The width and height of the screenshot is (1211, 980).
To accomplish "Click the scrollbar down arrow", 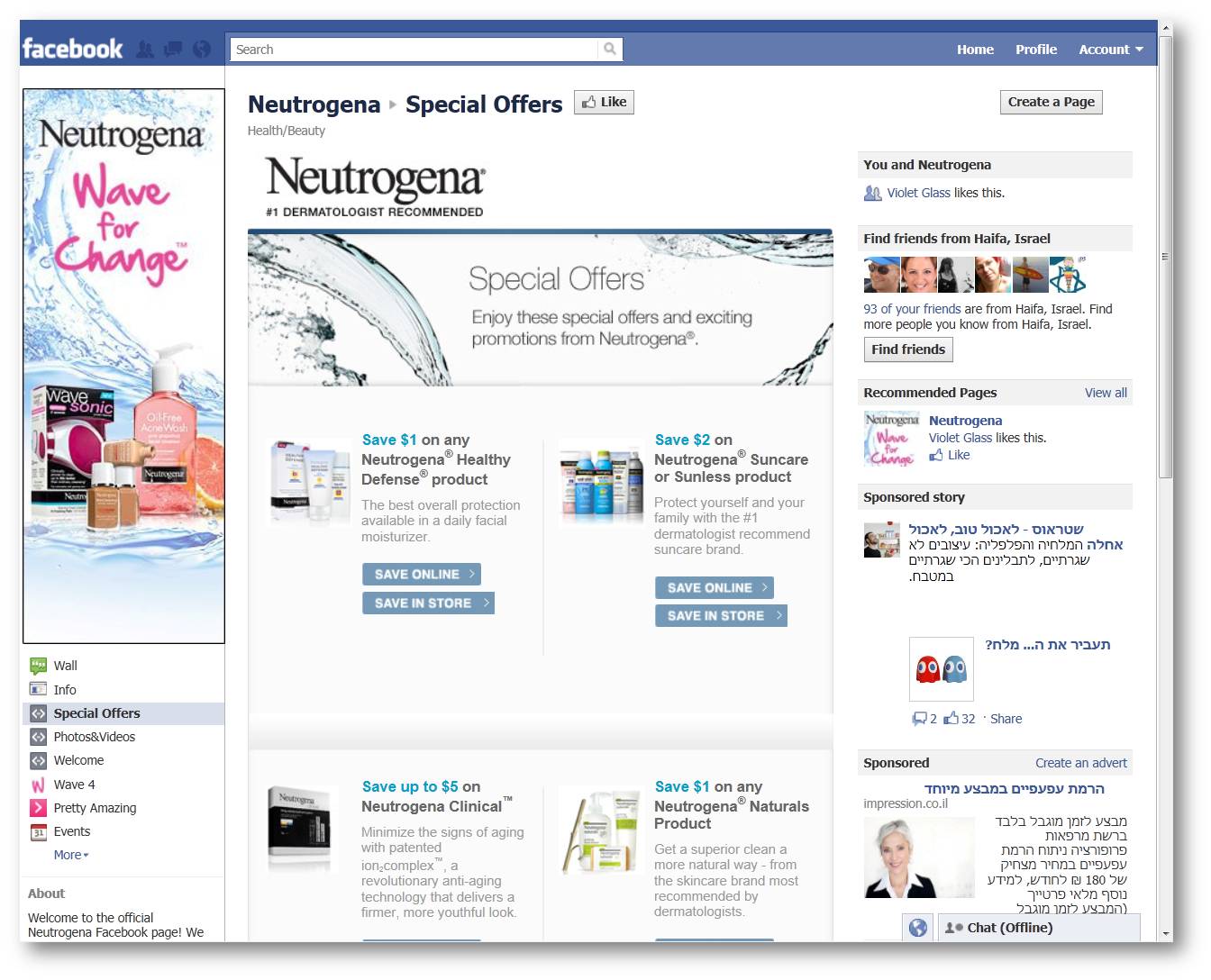I will pos(1165,933).
